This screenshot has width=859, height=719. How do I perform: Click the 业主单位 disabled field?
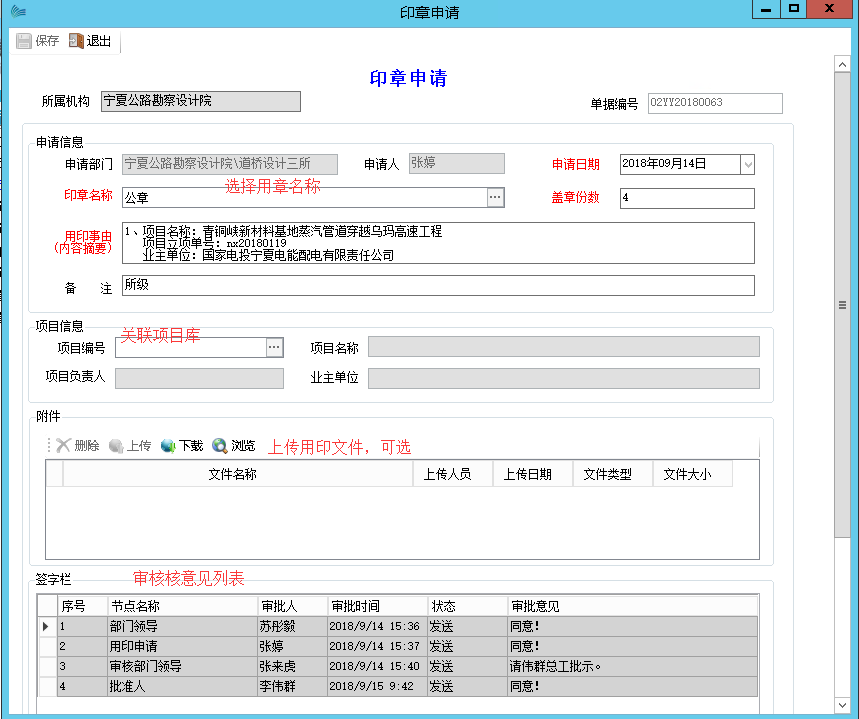click(x=564, y=378)
